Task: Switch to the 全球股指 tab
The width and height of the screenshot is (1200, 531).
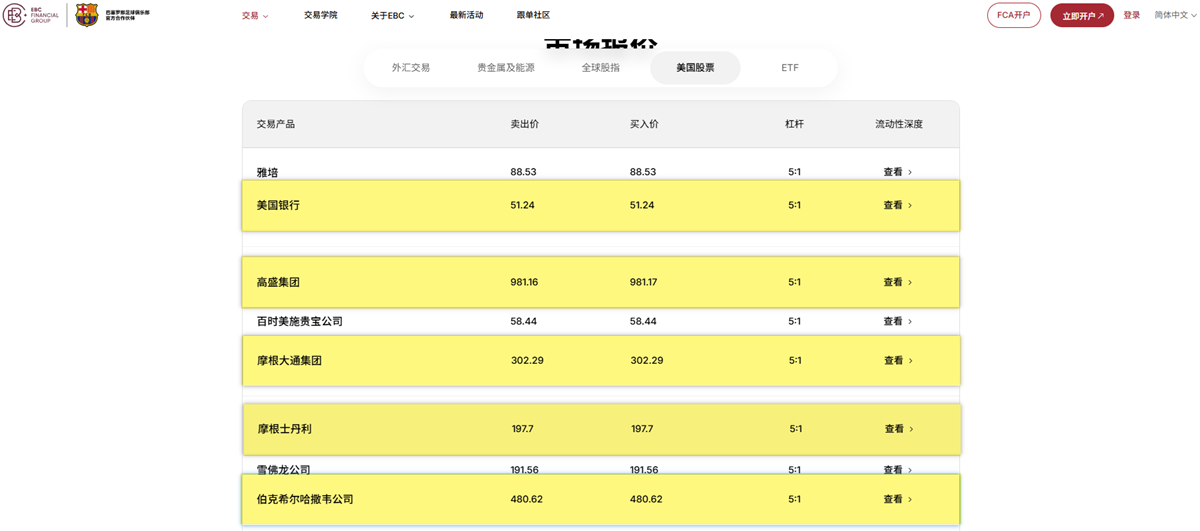Action: 601,68
